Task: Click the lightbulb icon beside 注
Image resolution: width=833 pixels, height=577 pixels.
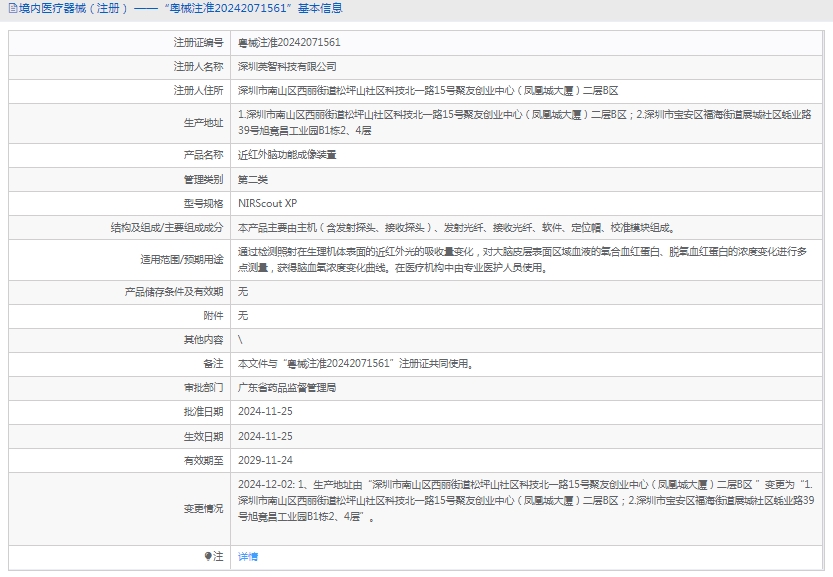Action: (208, 556)
